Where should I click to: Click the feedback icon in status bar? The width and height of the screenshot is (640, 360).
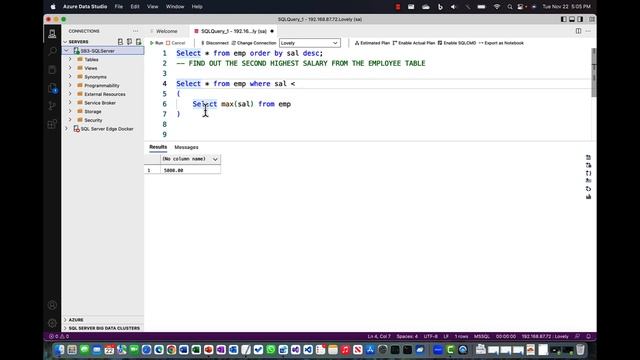pos(577,336)
